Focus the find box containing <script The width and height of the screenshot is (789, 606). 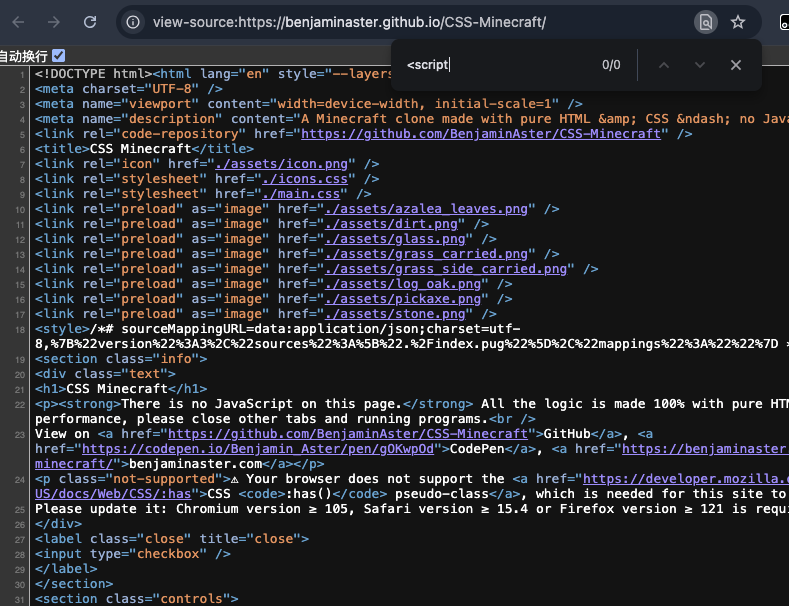498,65
